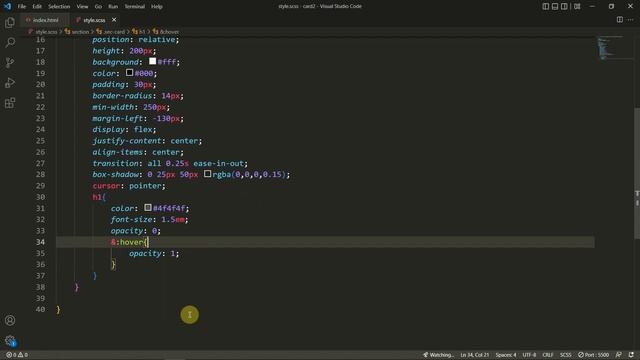Expand the h1 breadcrumb item

[139, 32]
